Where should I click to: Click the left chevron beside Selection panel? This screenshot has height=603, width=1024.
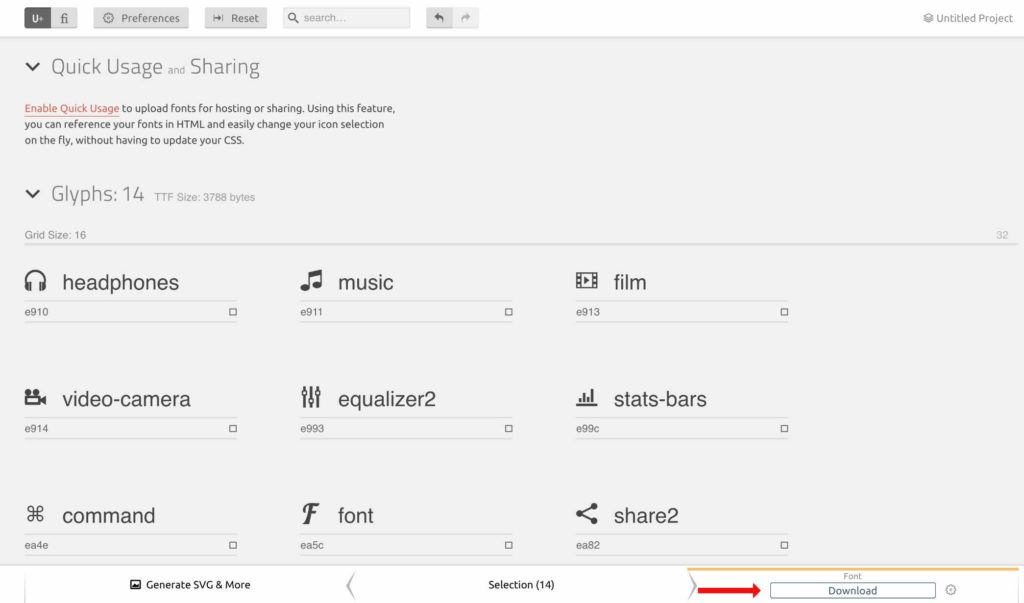(349, 584)
